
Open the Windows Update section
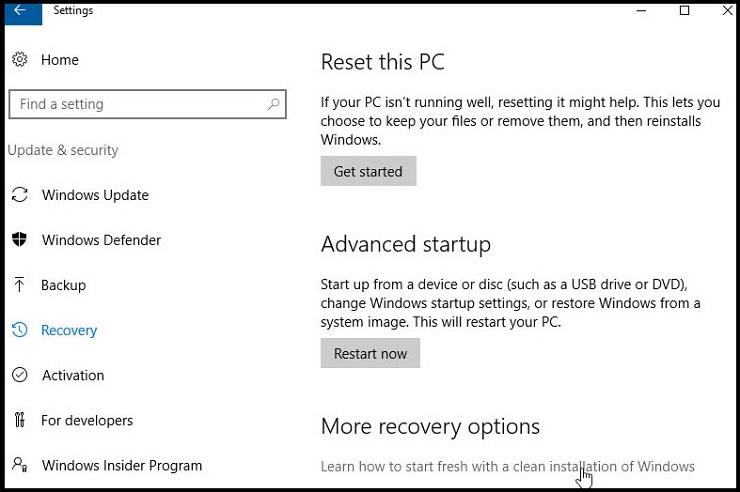point(95,195)
